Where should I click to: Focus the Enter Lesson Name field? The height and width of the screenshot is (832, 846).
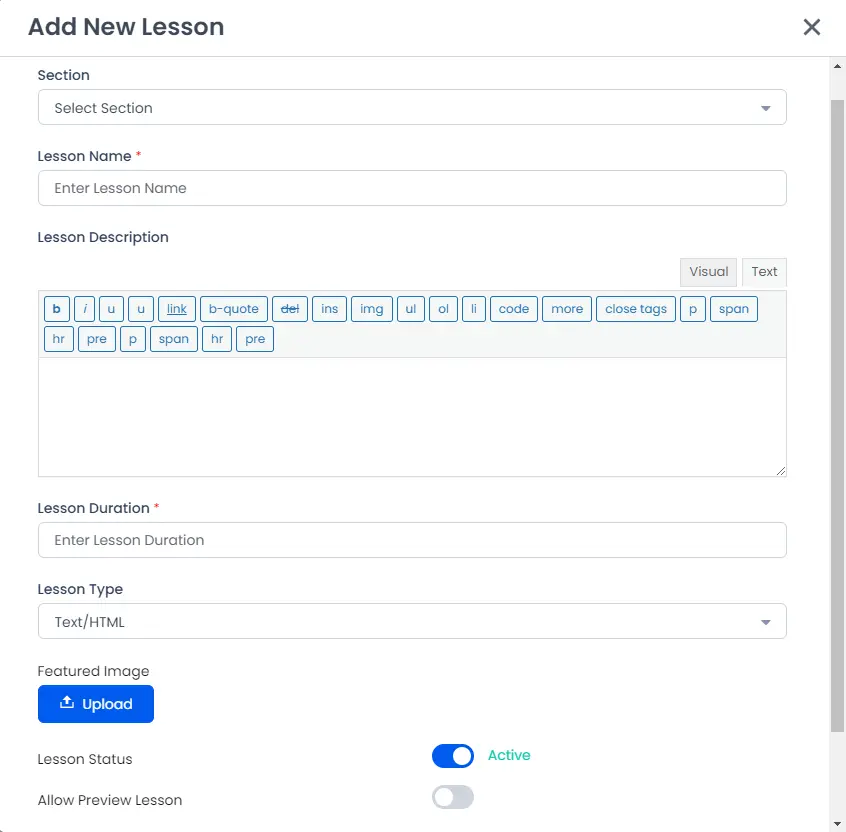pos(412,188)
